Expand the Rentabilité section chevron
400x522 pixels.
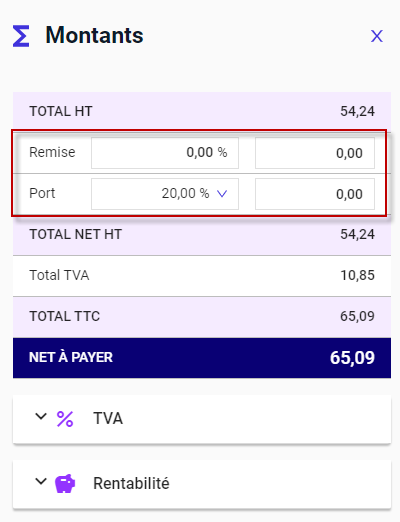click(x=41, y=481)
